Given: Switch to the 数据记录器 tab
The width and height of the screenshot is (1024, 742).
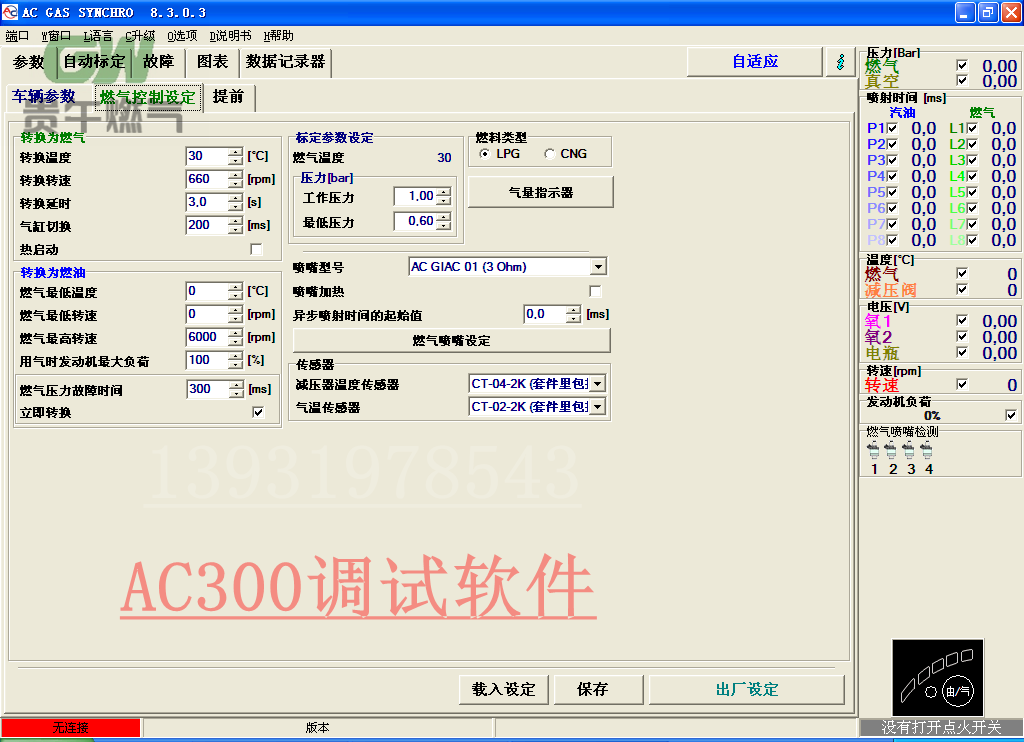Looking at the screenshot, I should point(285,62).
